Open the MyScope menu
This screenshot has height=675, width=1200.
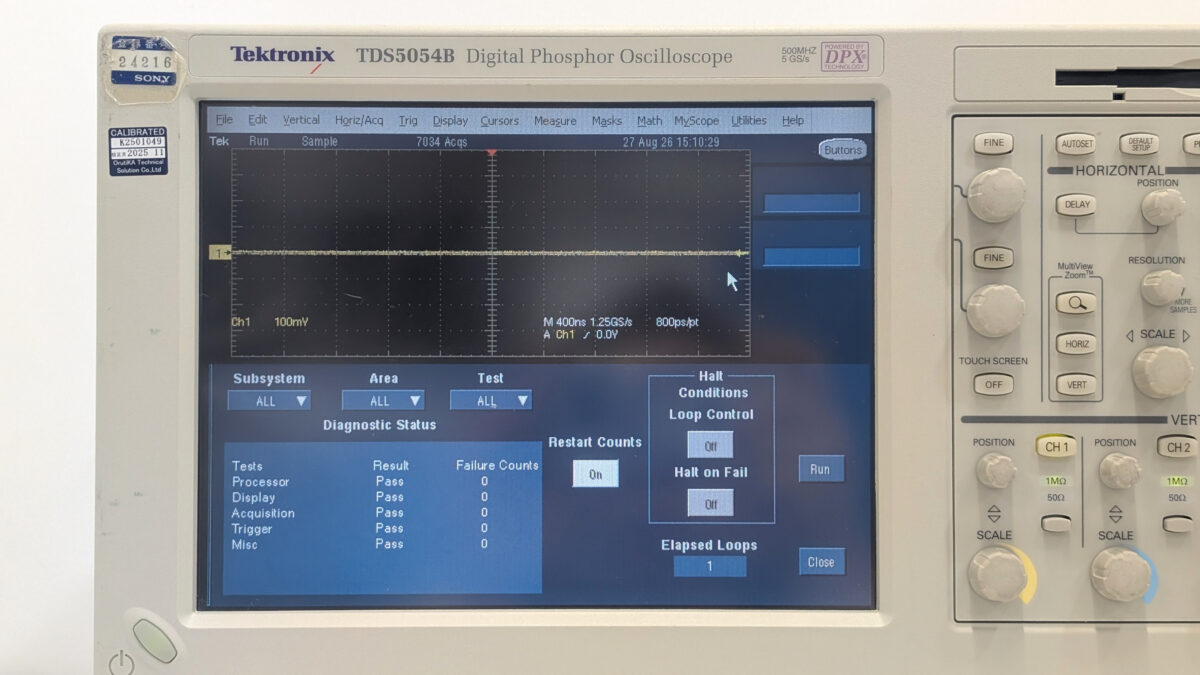[x=696, y=120]
